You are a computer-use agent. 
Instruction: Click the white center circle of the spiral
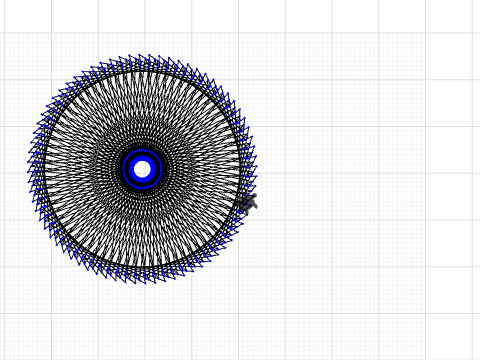click(142, 169)
